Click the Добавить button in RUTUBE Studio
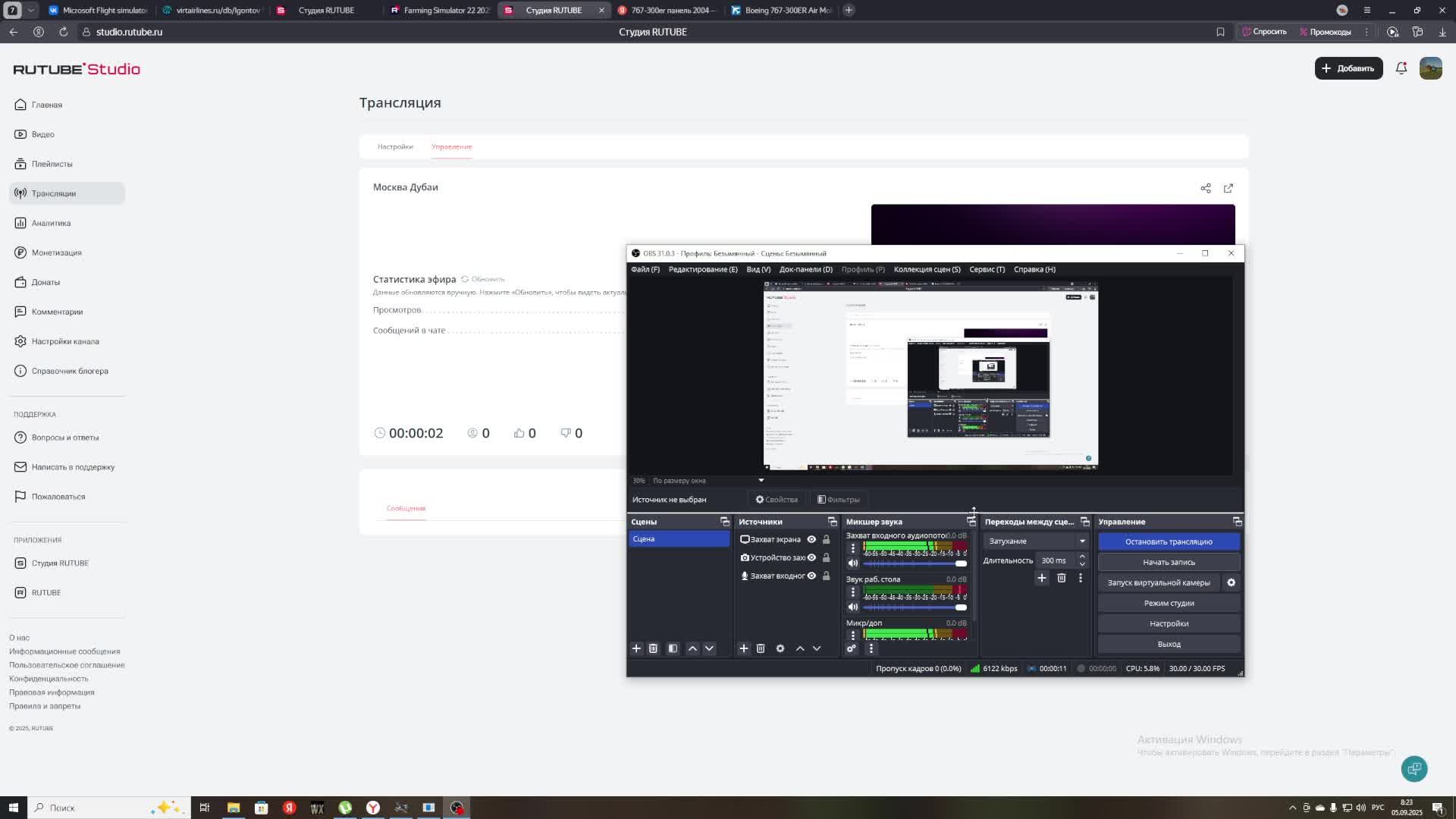This screenshot has height=819, width=1456. [x=1348, y=68]
